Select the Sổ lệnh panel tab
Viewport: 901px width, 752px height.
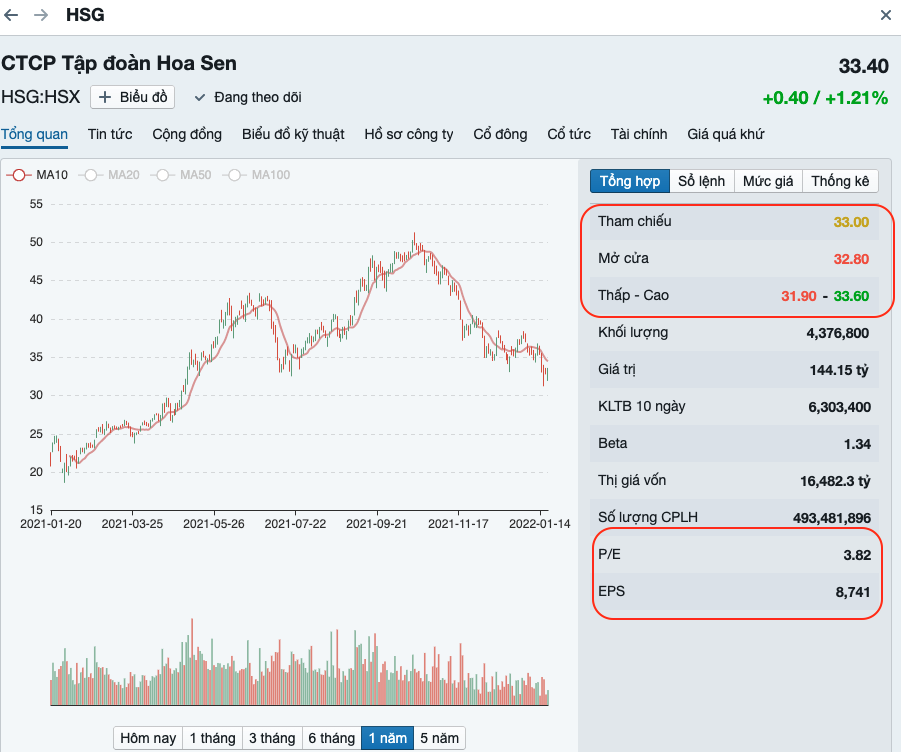tap(702, 181)
